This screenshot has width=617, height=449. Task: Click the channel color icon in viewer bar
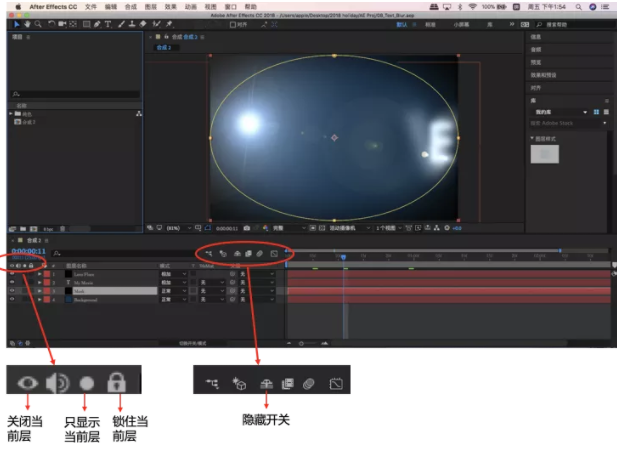pyautogui.click(x=266, y=228)
